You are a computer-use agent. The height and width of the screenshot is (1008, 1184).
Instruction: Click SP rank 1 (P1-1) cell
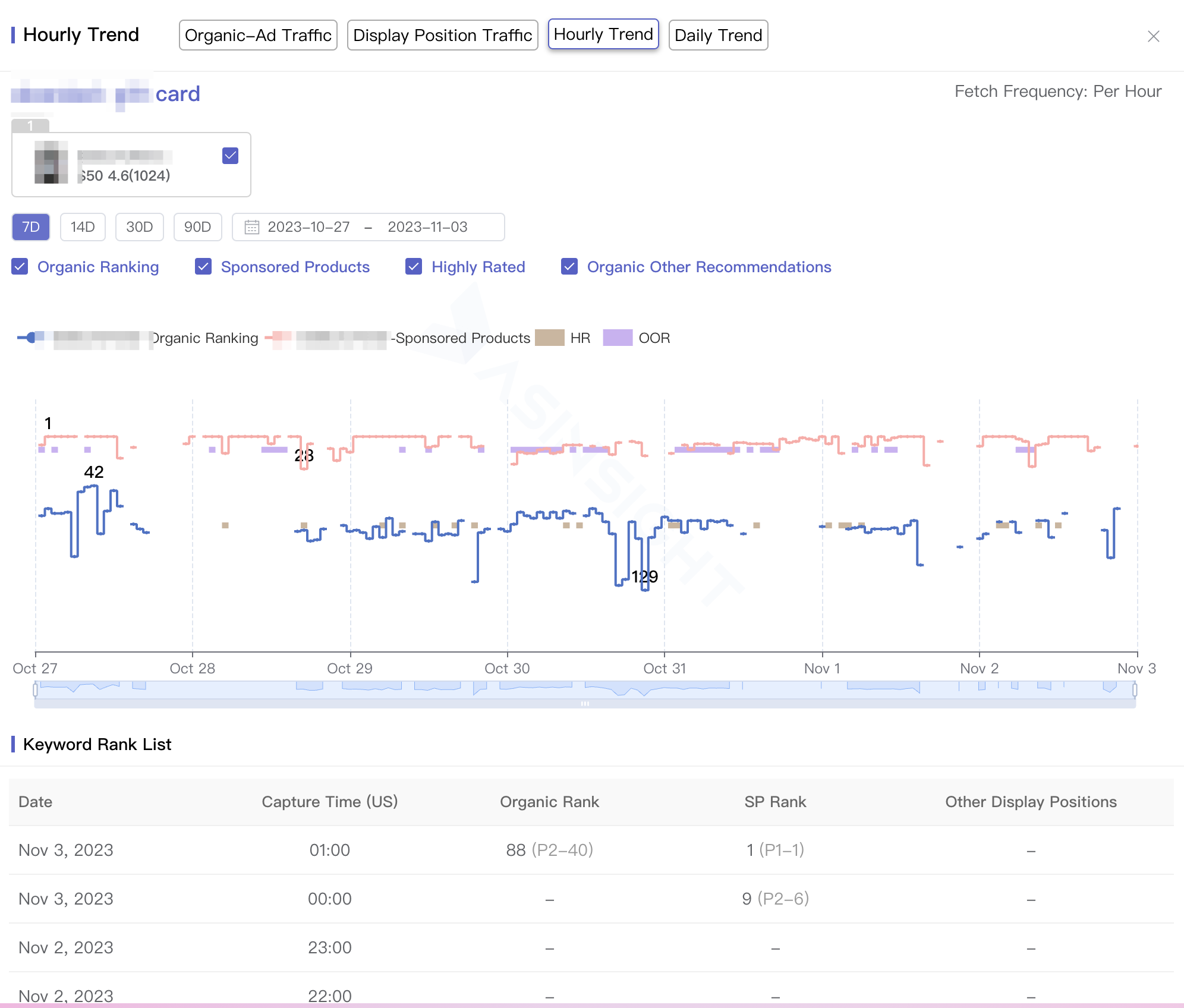[776, 850]
